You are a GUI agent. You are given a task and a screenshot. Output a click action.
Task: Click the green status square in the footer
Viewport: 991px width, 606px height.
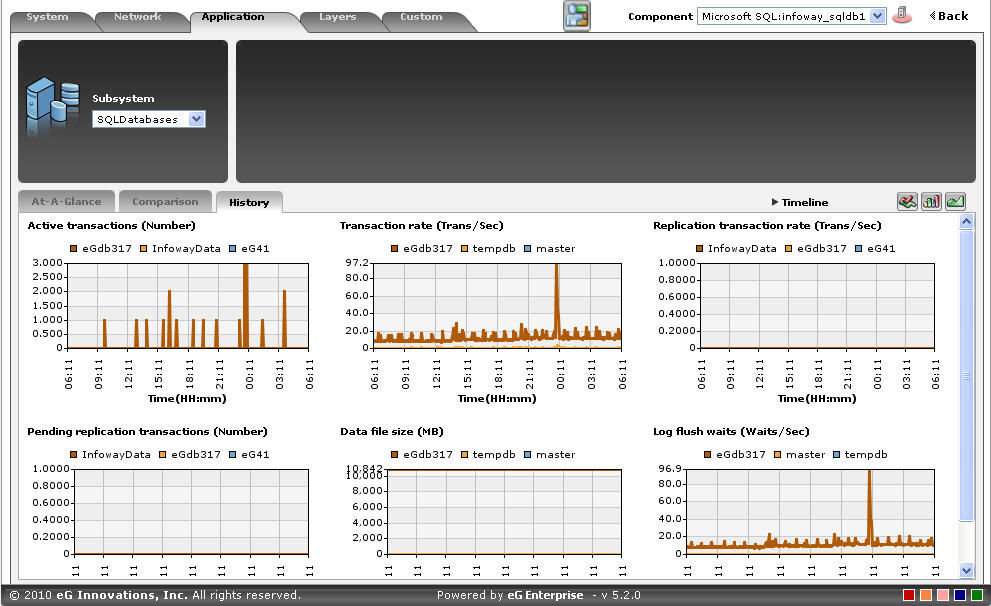[x=977, y=595]
